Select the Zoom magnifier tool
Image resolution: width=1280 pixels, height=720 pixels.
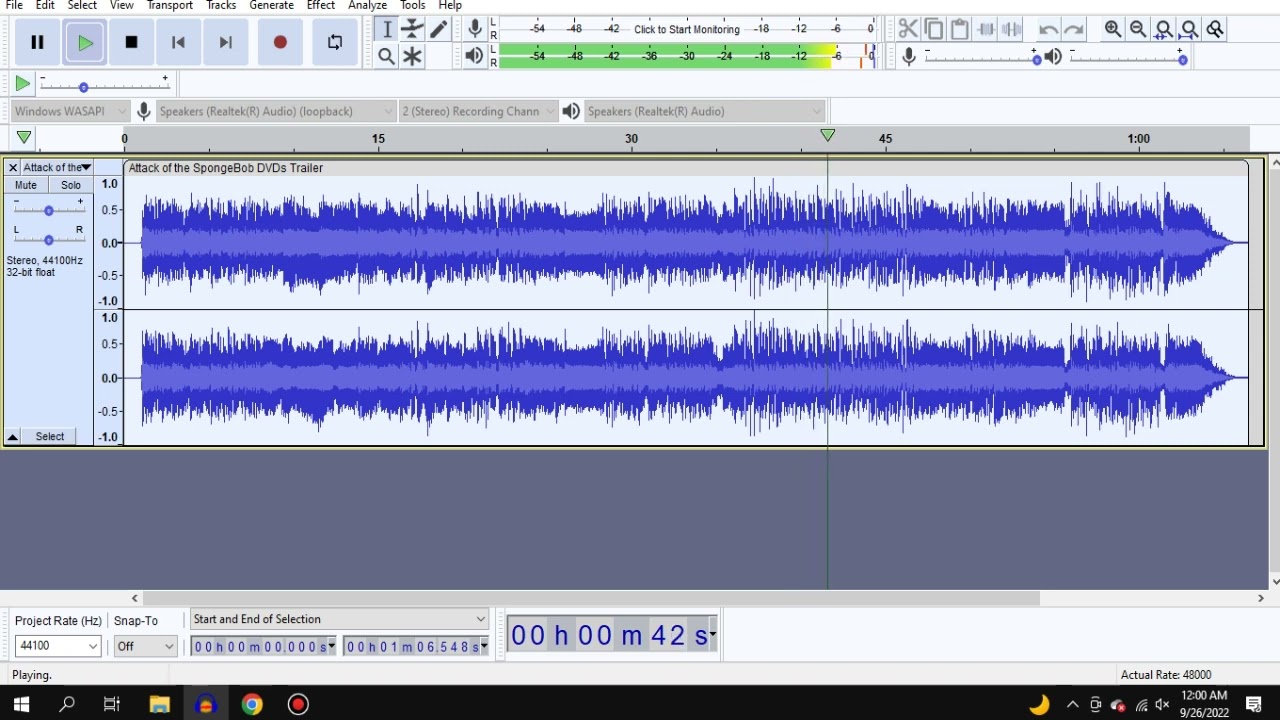(386, 56)
